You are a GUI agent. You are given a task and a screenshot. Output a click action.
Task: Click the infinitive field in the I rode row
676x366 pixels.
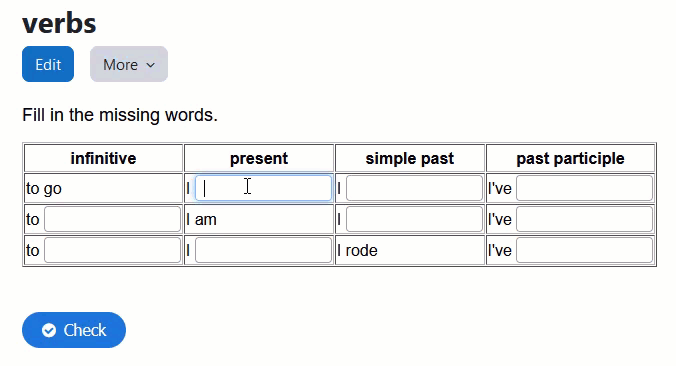113,250
